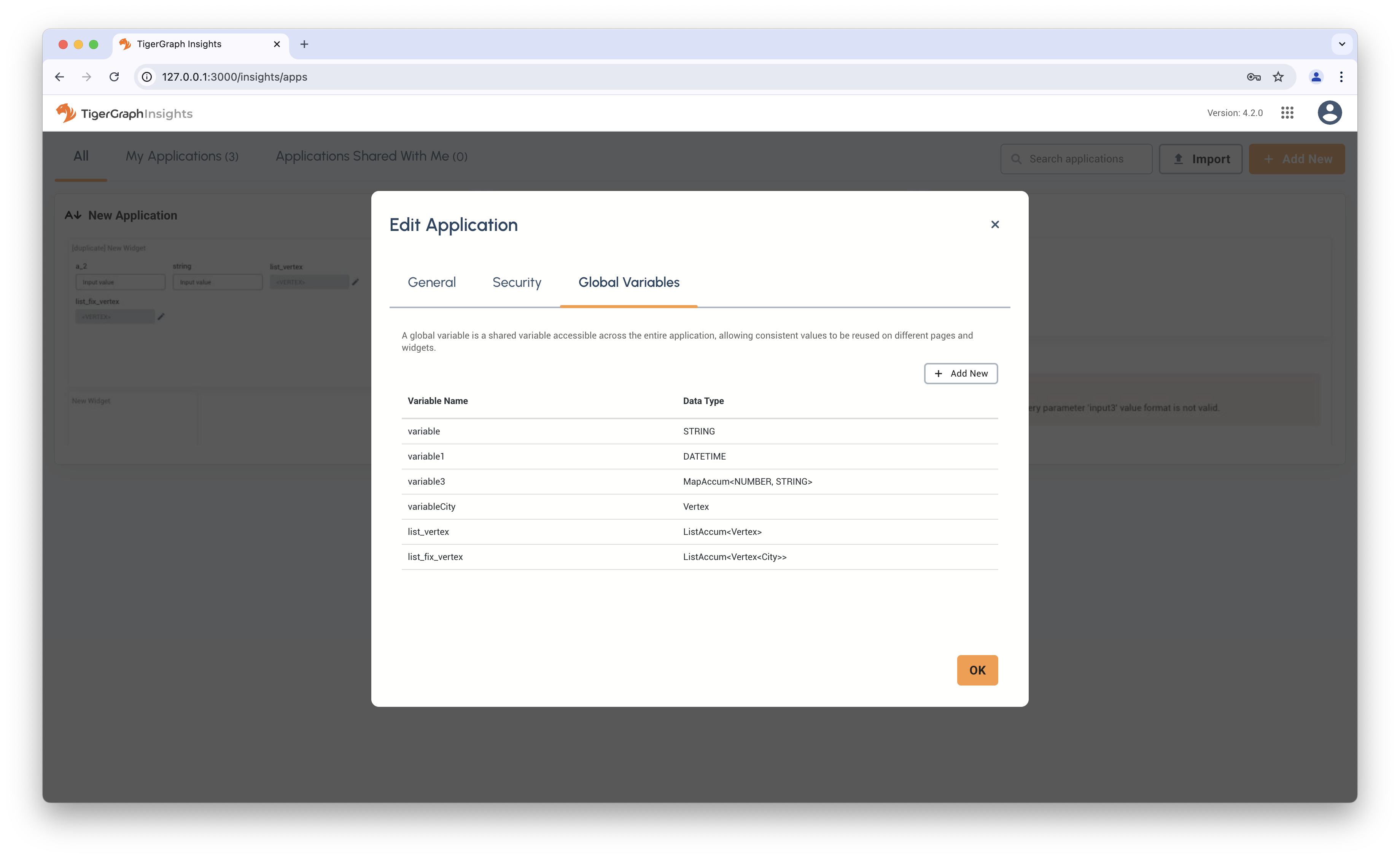Click the variable row with STRING type
Viewport: 1400px width, 859px height.
coord(700,431)
